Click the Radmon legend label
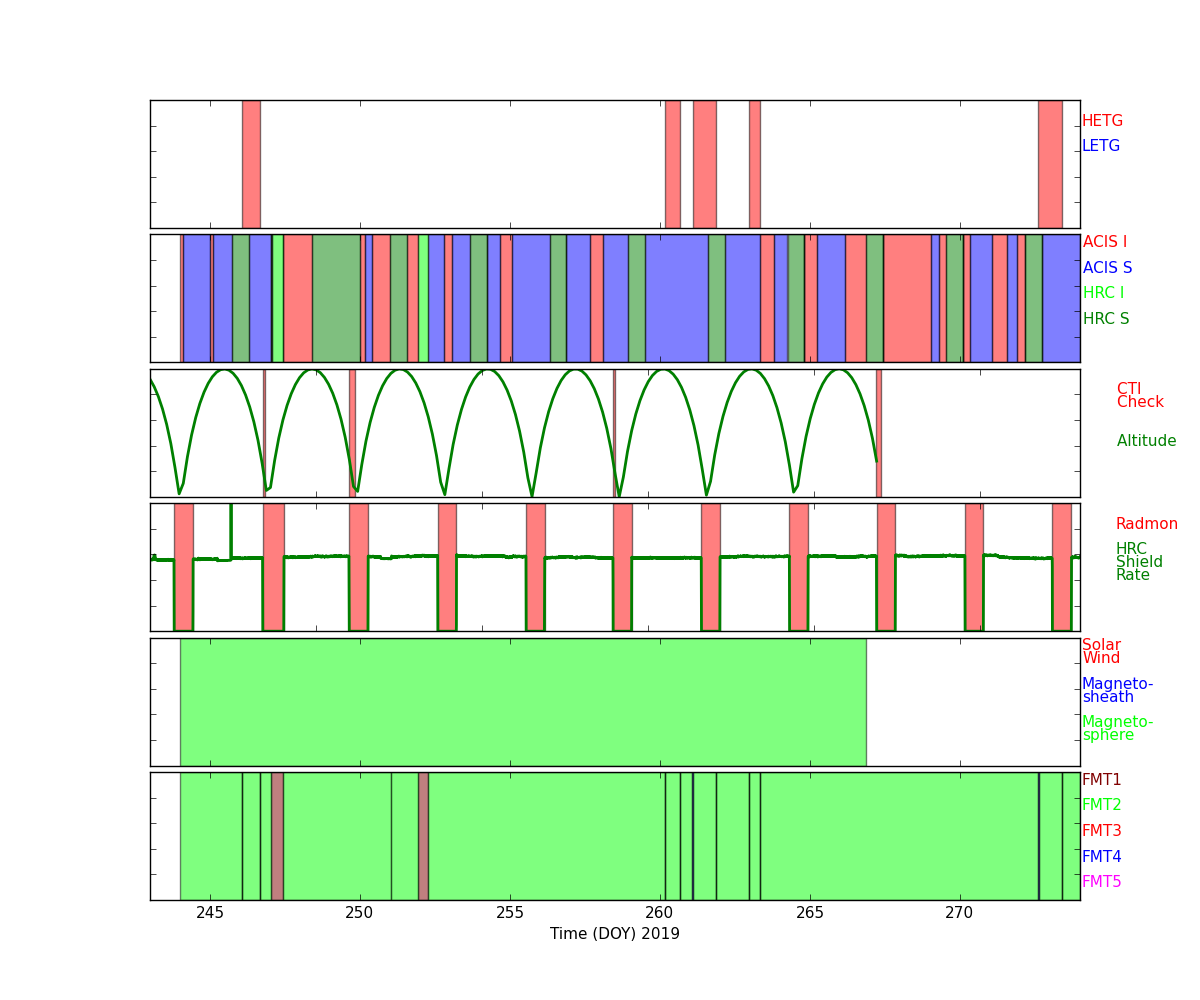The height and width of the screenshot is (1000, 1200). 1146,524
